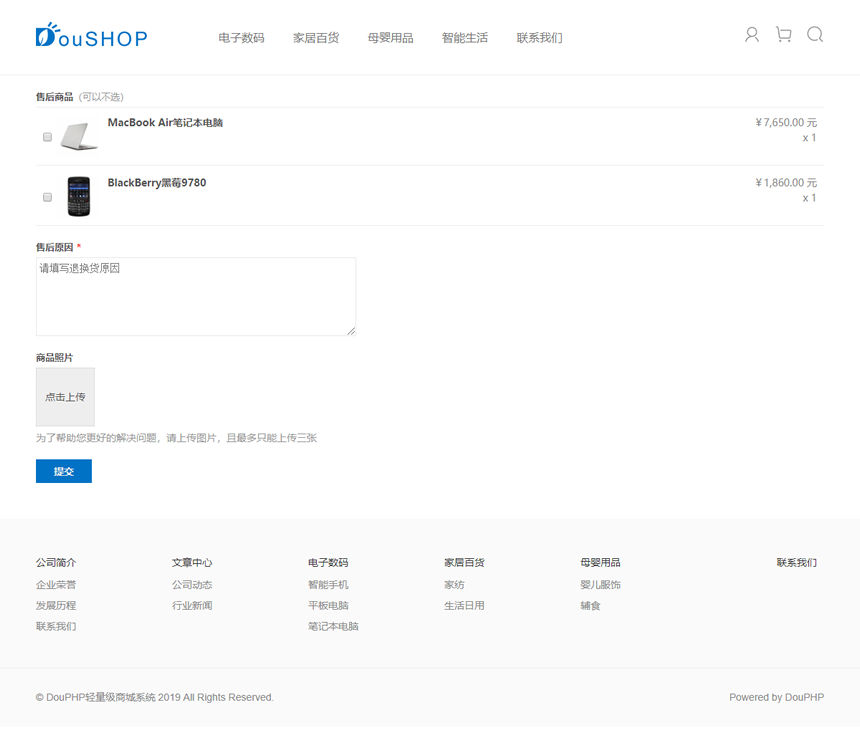Viewport: 860px width, 741px height.
Task: Open footer link 婴儿服饰
Action: click(600, 585)
